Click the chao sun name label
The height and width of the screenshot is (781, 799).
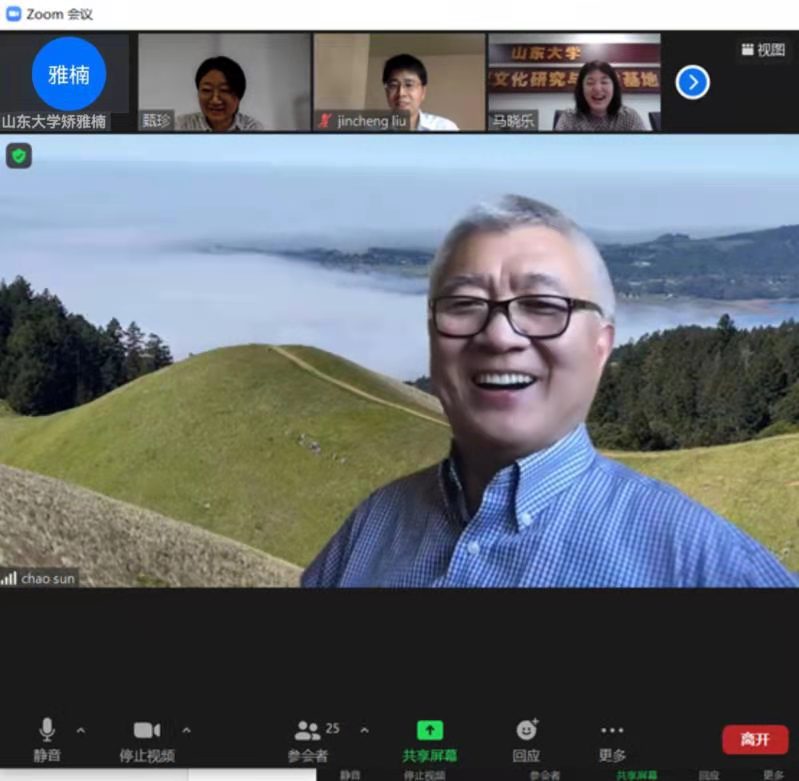point(49,578)
